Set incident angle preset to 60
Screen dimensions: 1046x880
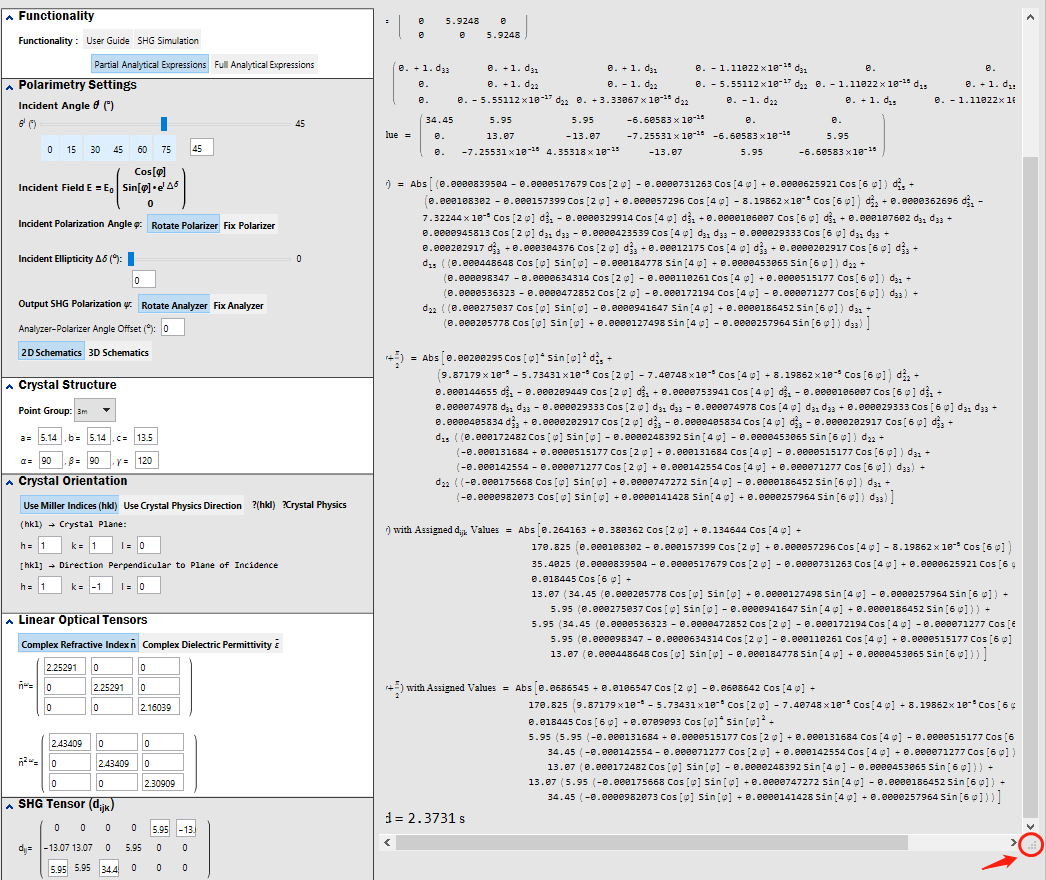142,149
